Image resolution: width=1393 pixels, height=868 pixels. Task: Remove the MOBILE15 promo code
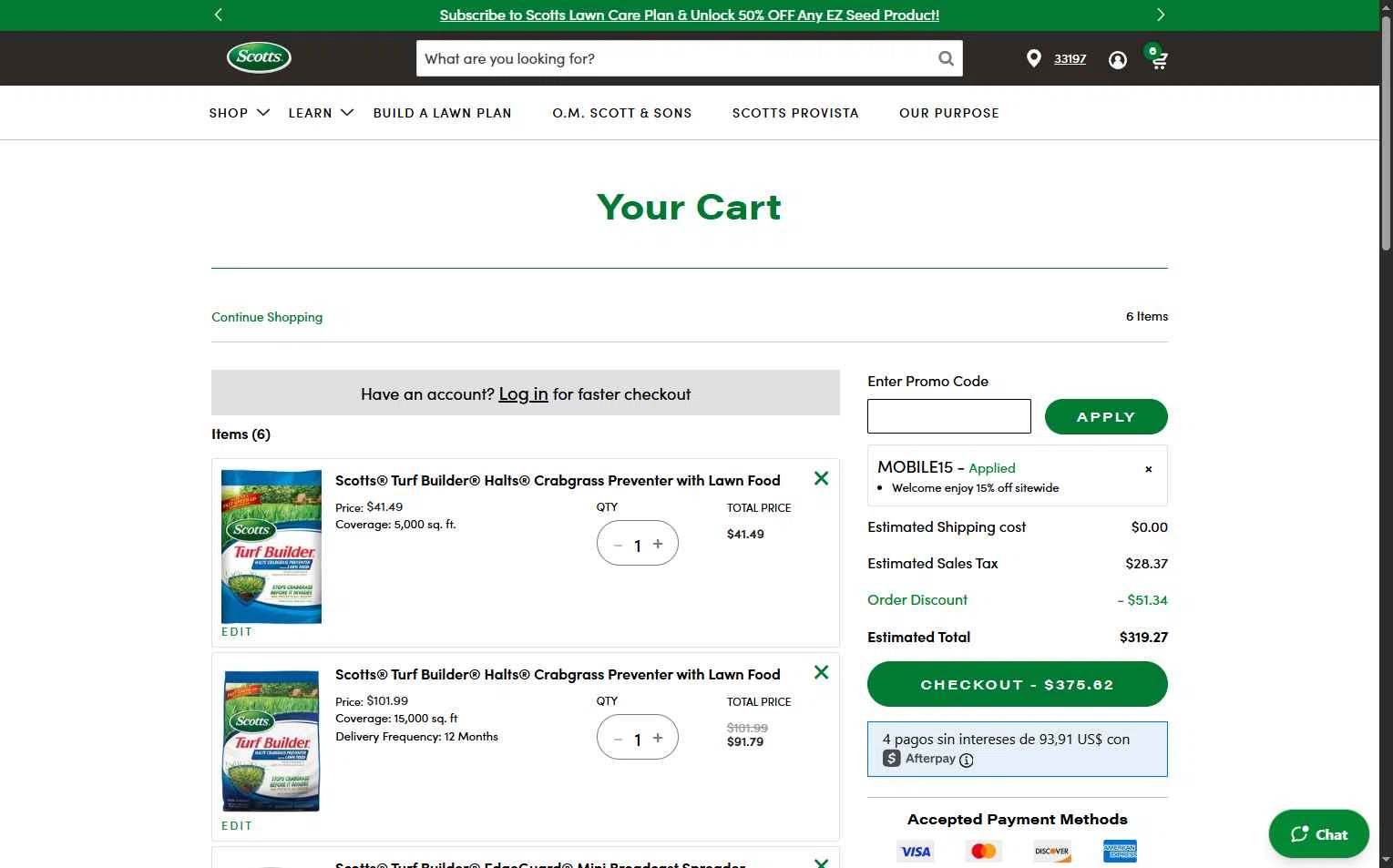tap(1148, 469)
